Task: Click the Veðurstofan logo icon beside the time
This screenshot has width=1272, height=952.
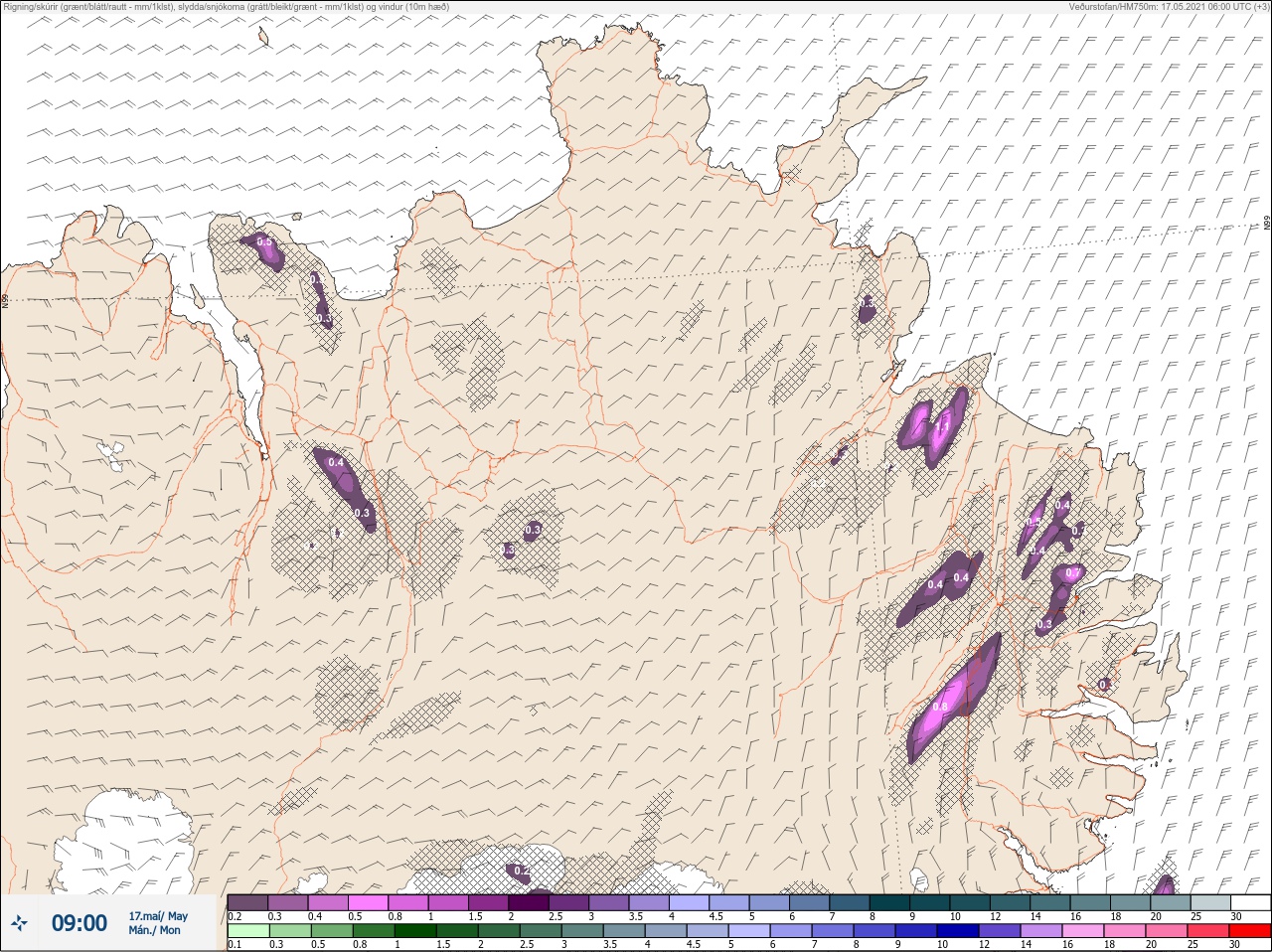Action: pos(21,923)
